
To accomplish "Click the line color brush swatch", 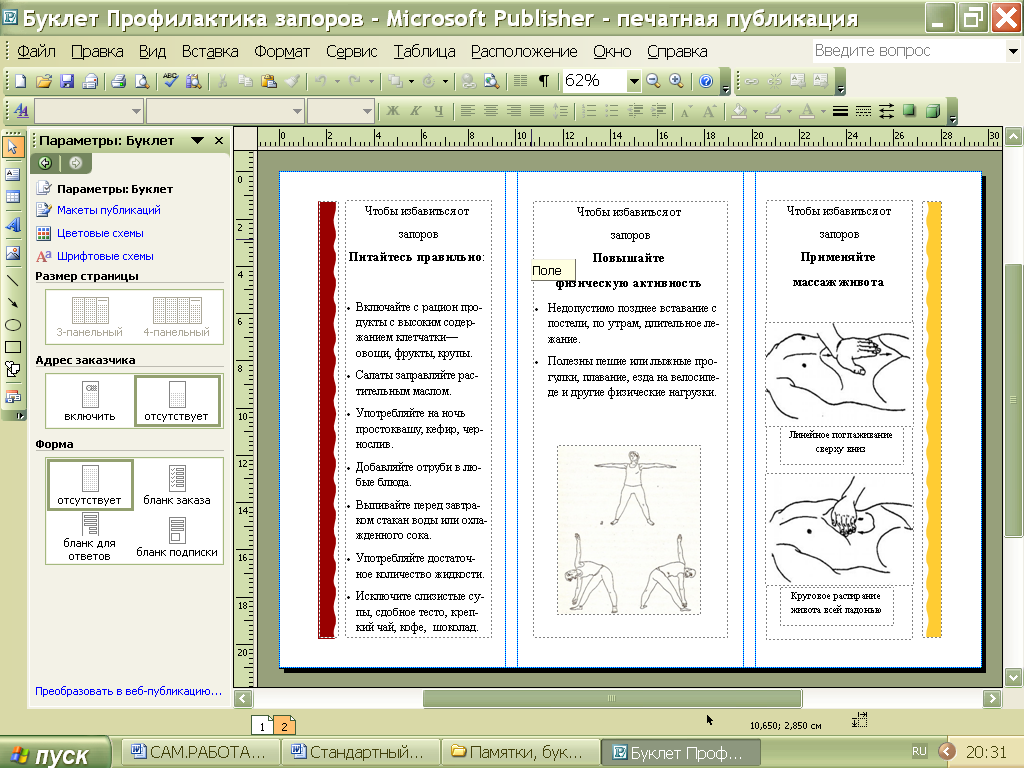I will tap(773, 111).
